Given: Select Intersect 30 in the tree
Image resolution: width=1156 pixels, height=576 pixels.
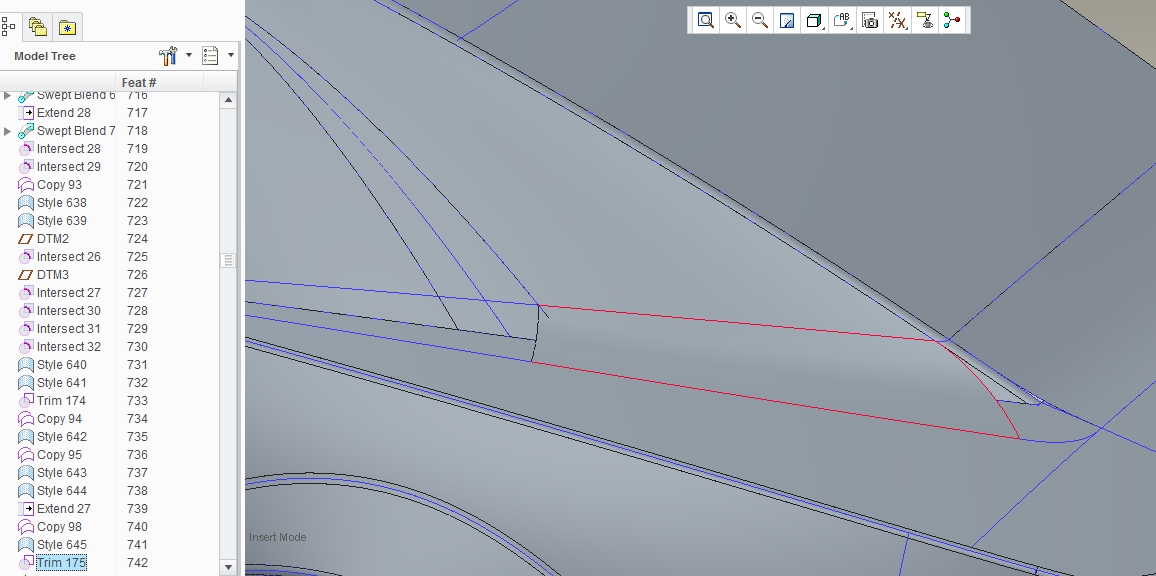Looking at the screenshot, I should pos(69,310).
